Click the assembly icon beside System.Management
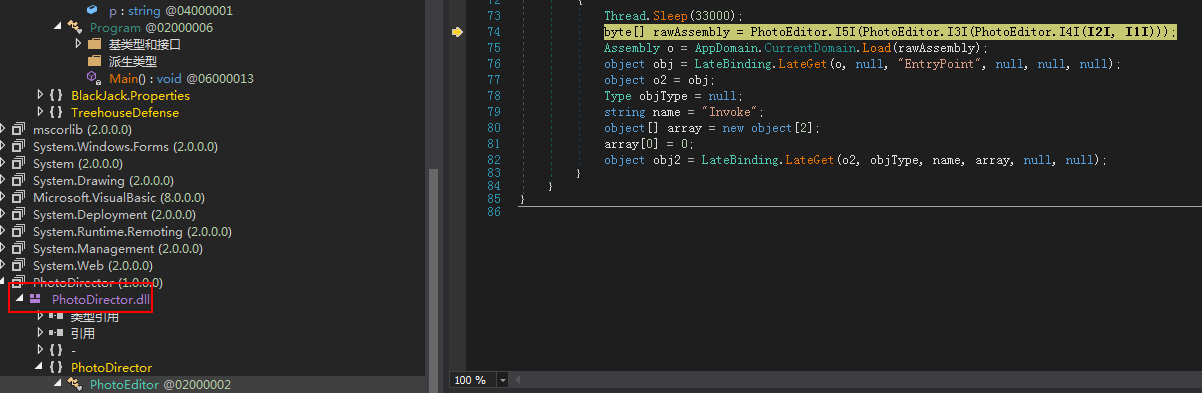The image size is (1202, 393). coord(19,248)
